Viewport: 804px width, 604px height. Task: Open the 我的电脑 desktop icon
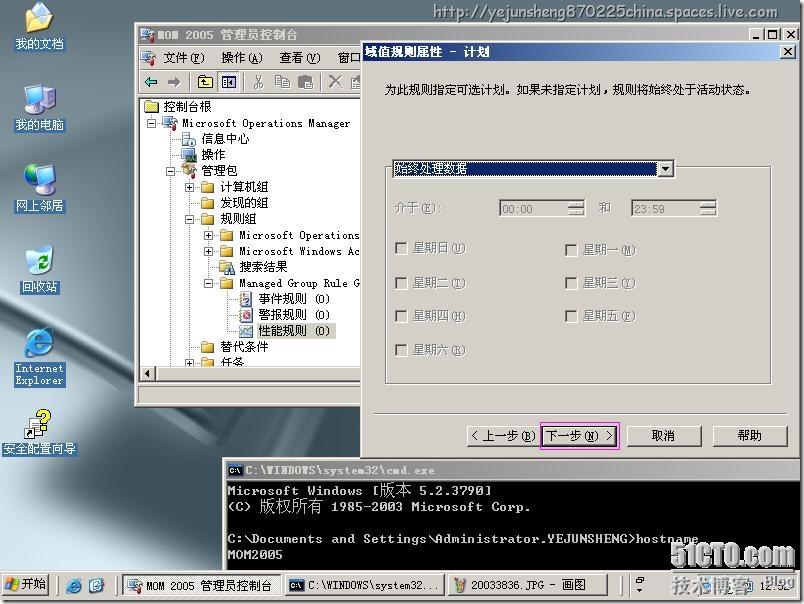coord(39,108)
